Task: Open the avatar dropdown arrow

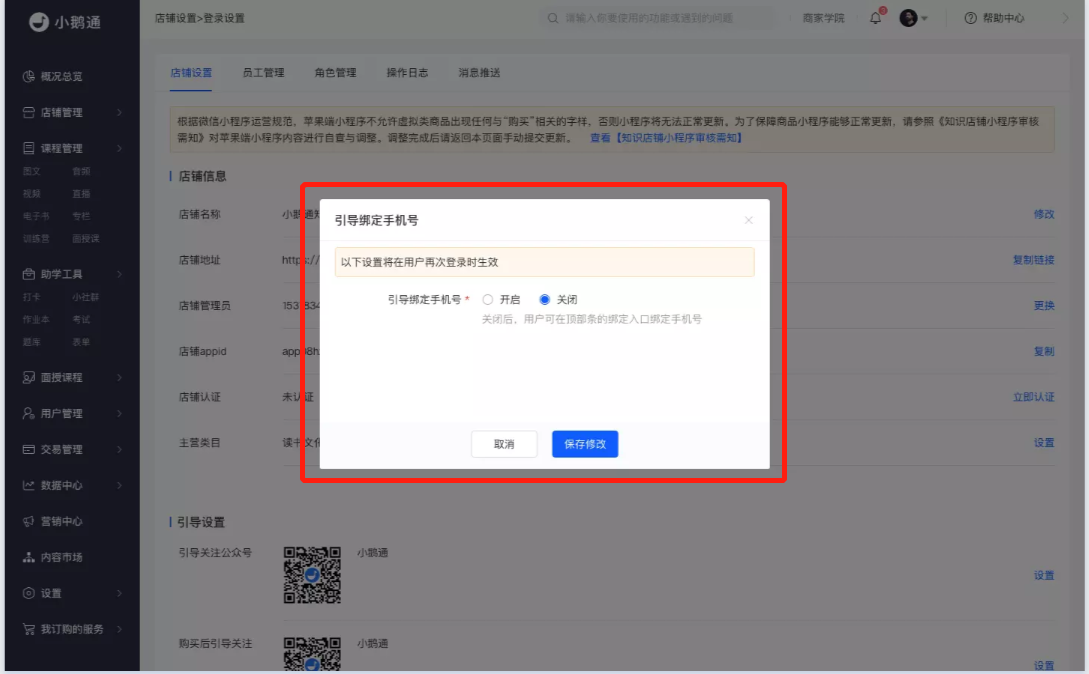Action: [x=924, y=19]
